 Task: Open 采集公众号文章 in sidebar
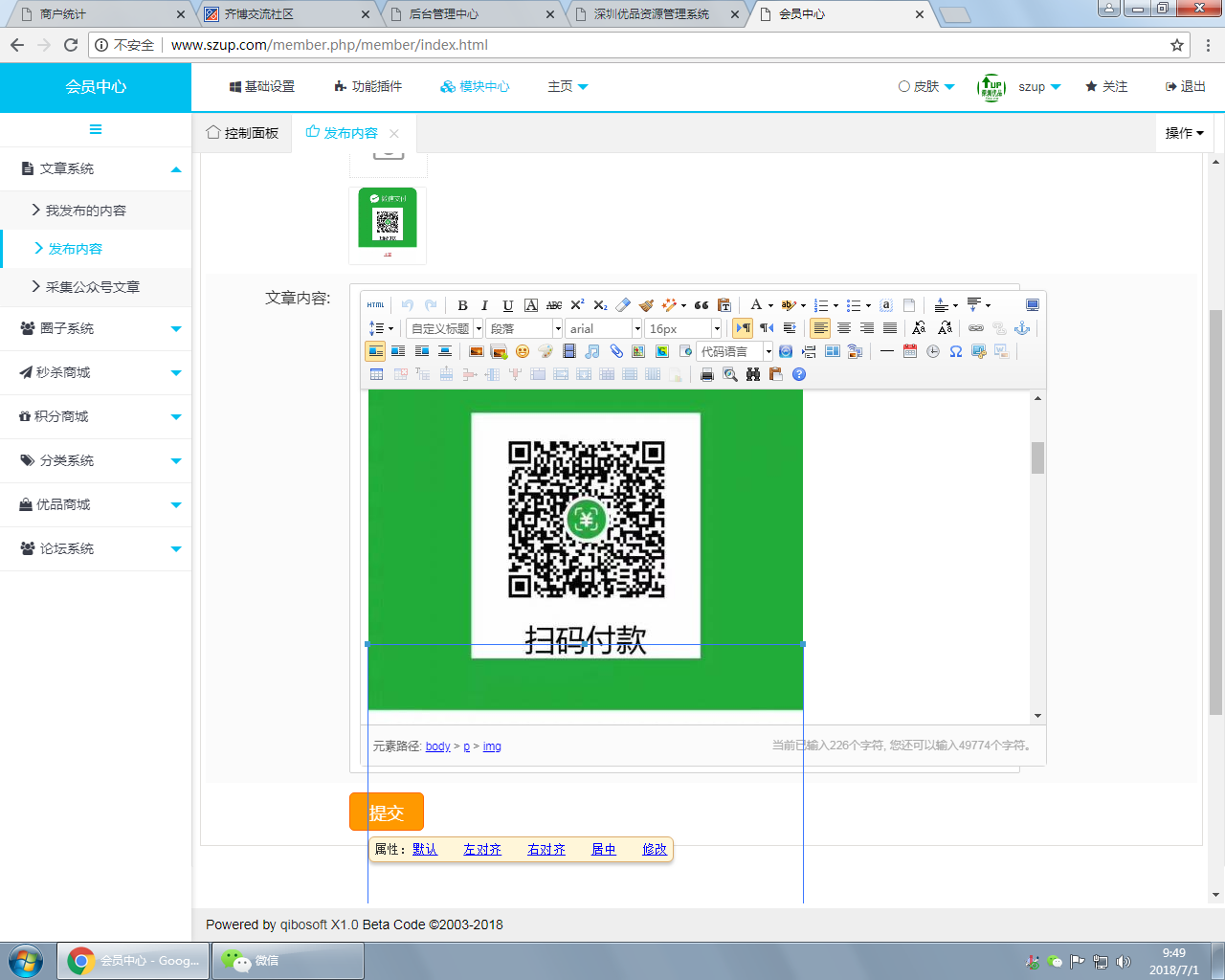click(x=93, y=287)
